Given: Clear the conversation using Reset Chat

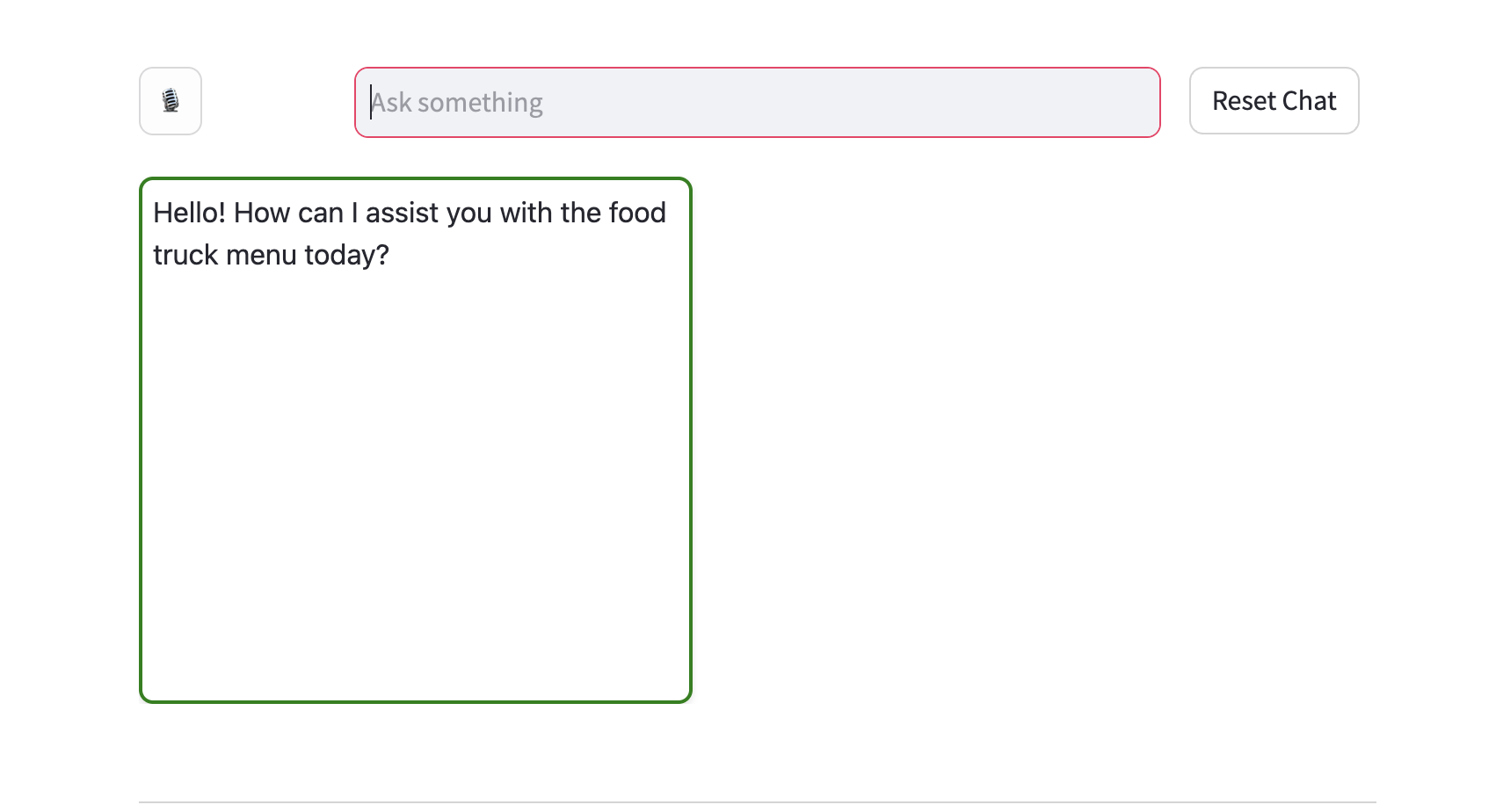Looking at the screenshot, I should (x=1274, y=101).
